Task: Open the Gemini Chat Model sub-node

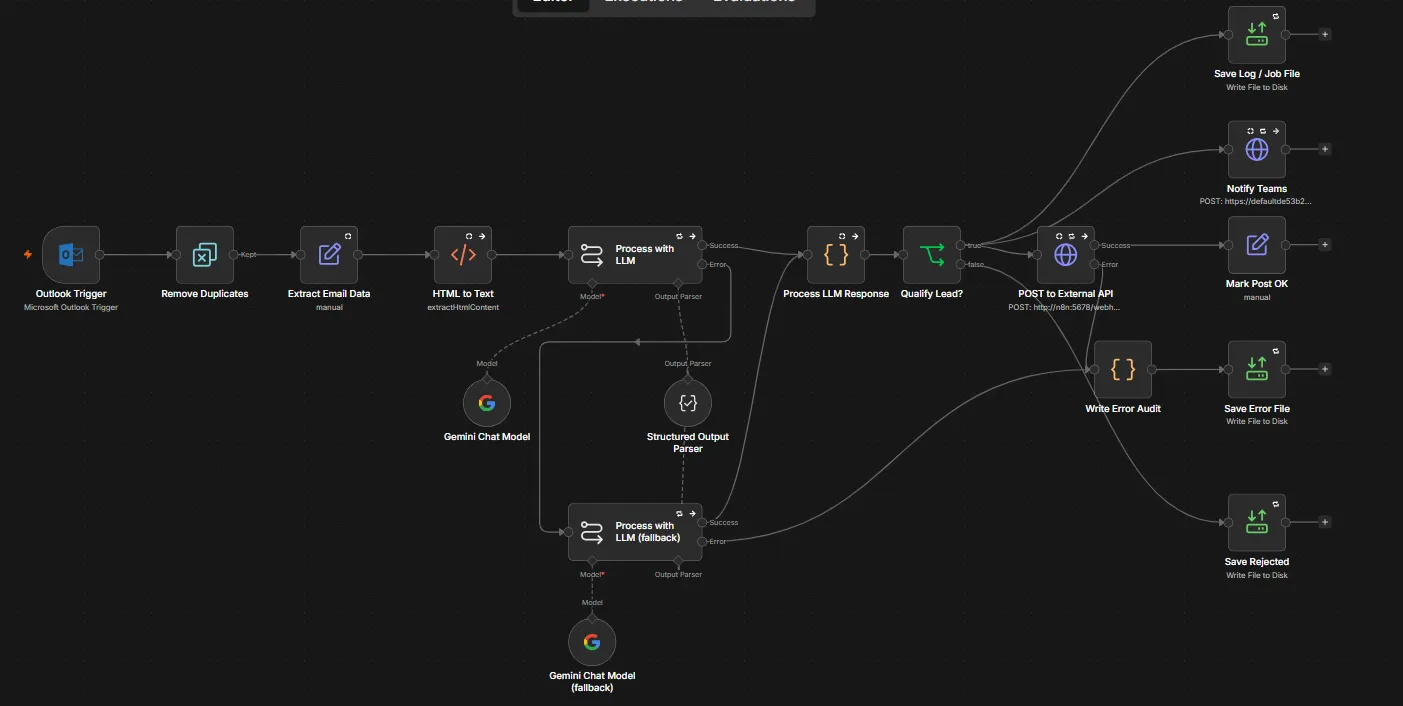Action: pyautogui.click(x=487, y=403)
